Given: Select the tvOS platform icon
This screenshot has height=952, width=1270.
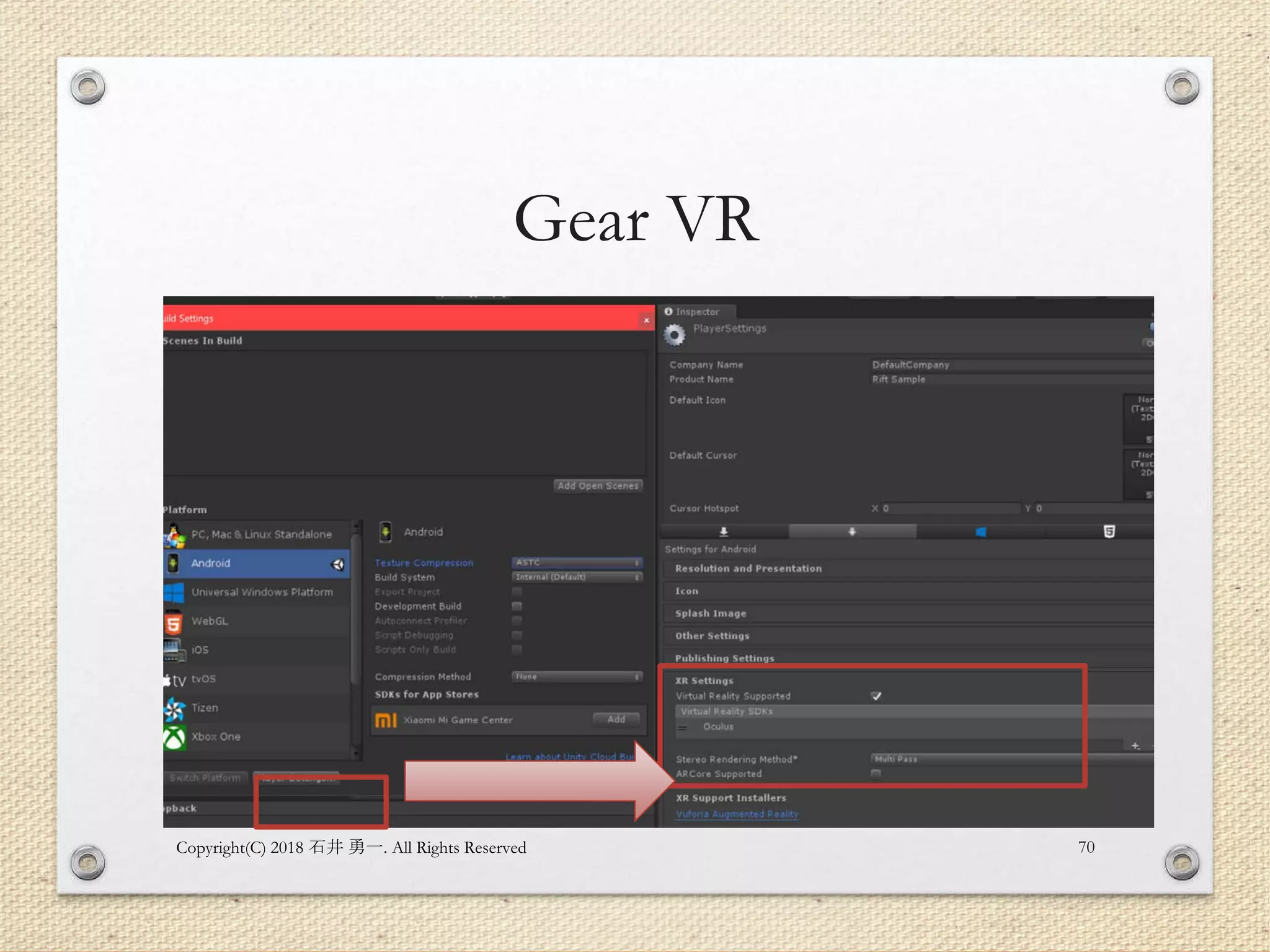Looking at the screenshot, I should coord(175,680).
